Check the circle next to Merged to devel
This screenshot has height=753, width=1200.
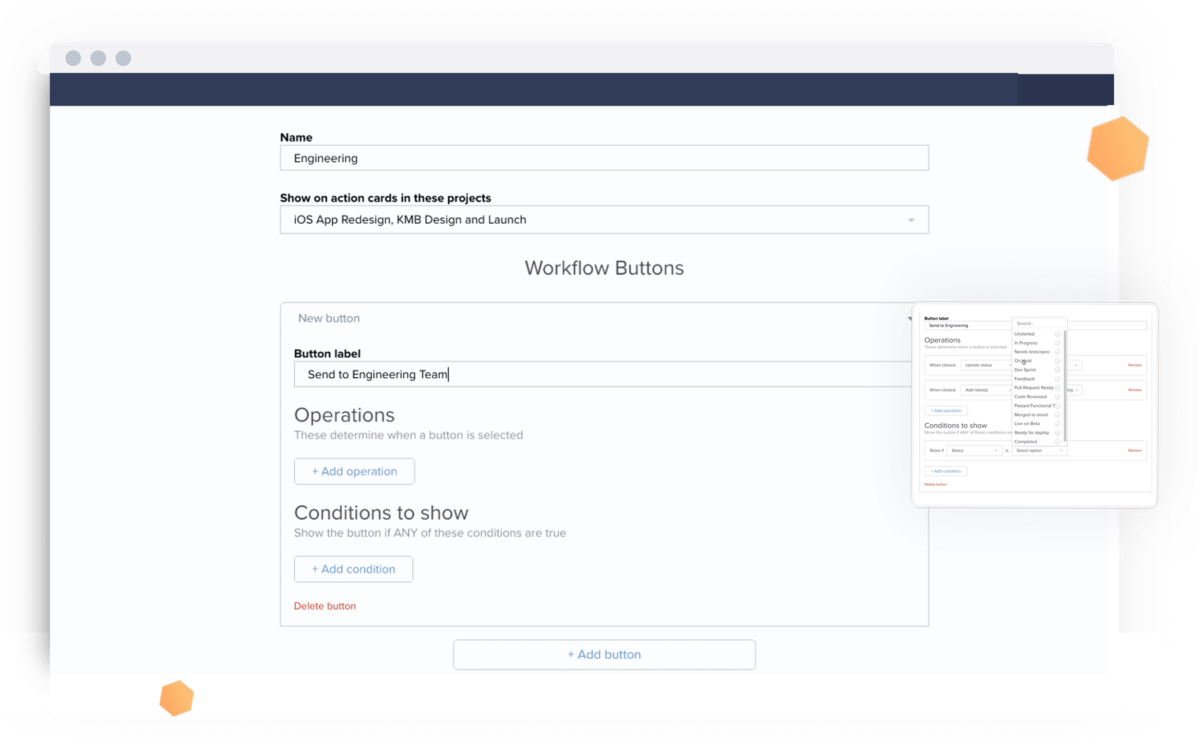[x=1058, y=415]
